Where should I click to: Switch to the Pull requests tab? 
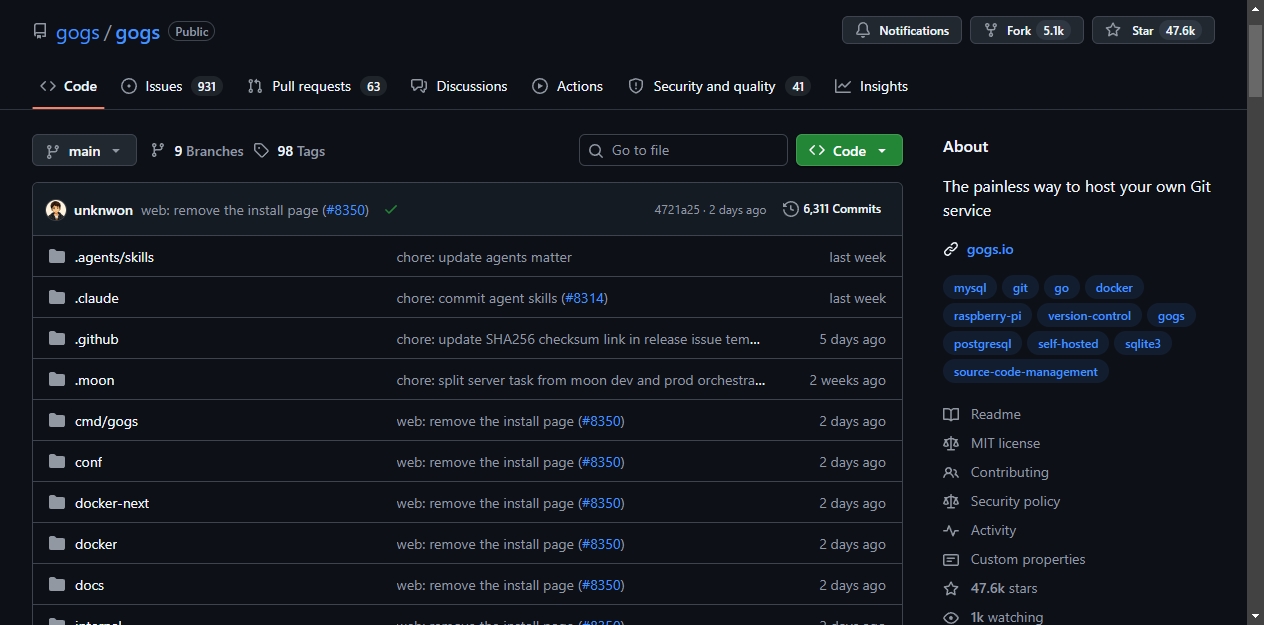click(x=317, y=86)
